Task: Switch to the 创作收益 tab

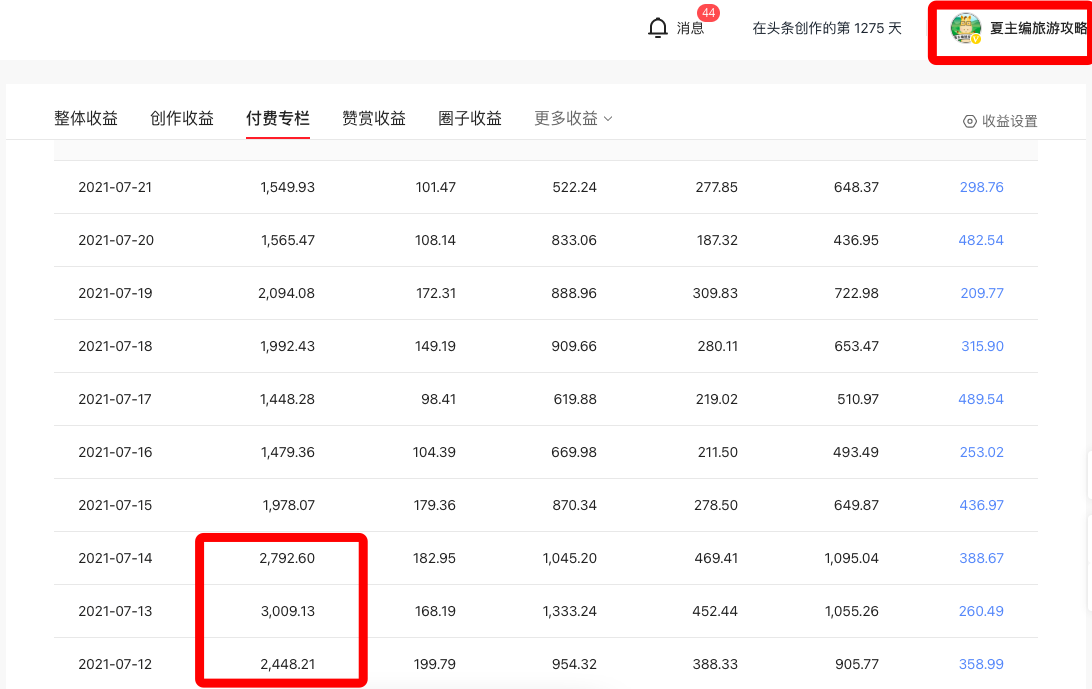Action: (x=181, y=117)
